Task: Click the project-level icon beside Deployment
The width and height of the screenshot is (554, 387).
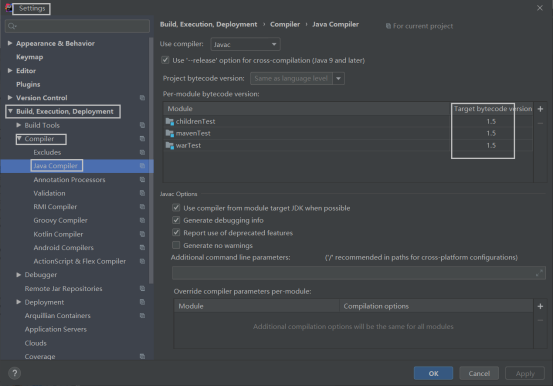Action: 142,302
